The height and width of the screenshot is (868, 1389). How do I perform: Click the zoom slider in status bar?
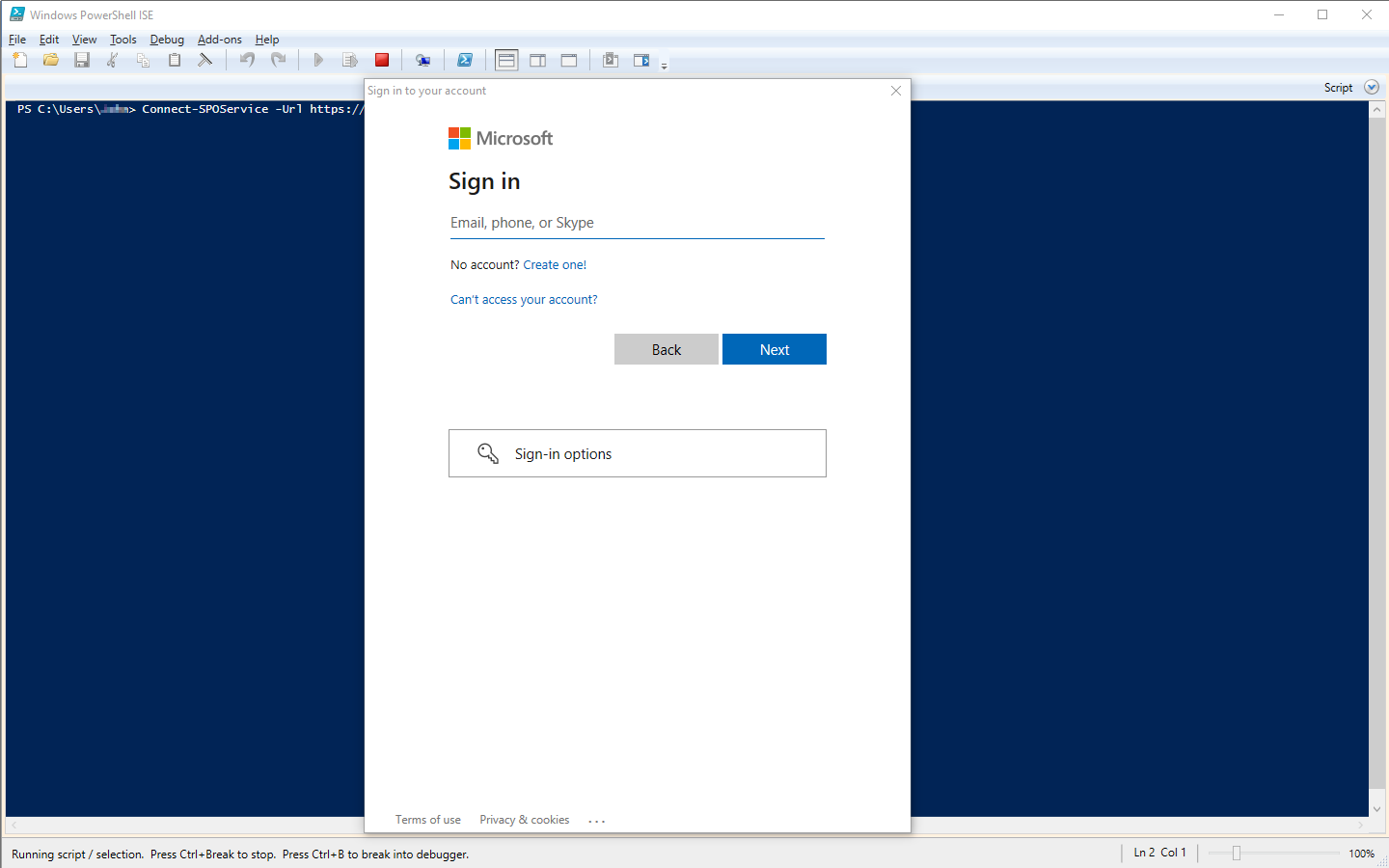point(1237,853)
